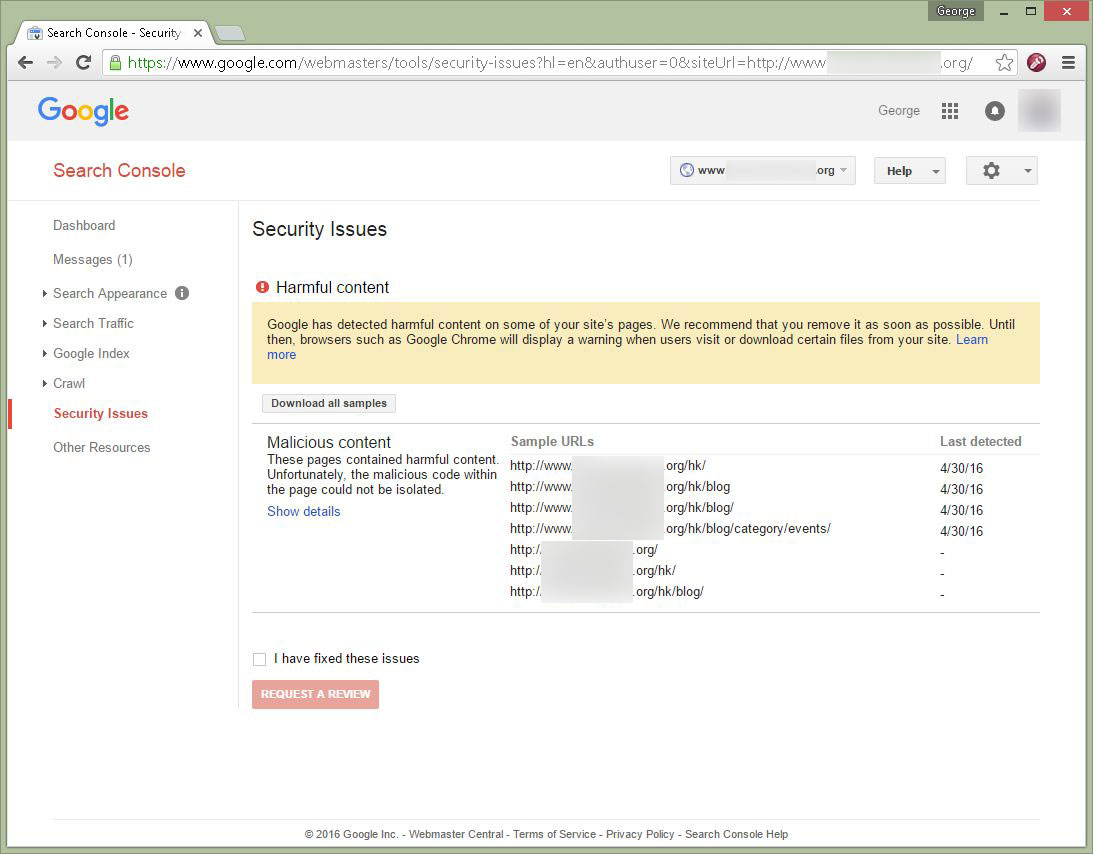The image size is (1093, 854).
Task: Open the site property dropdown
Action: coord(763,171)
